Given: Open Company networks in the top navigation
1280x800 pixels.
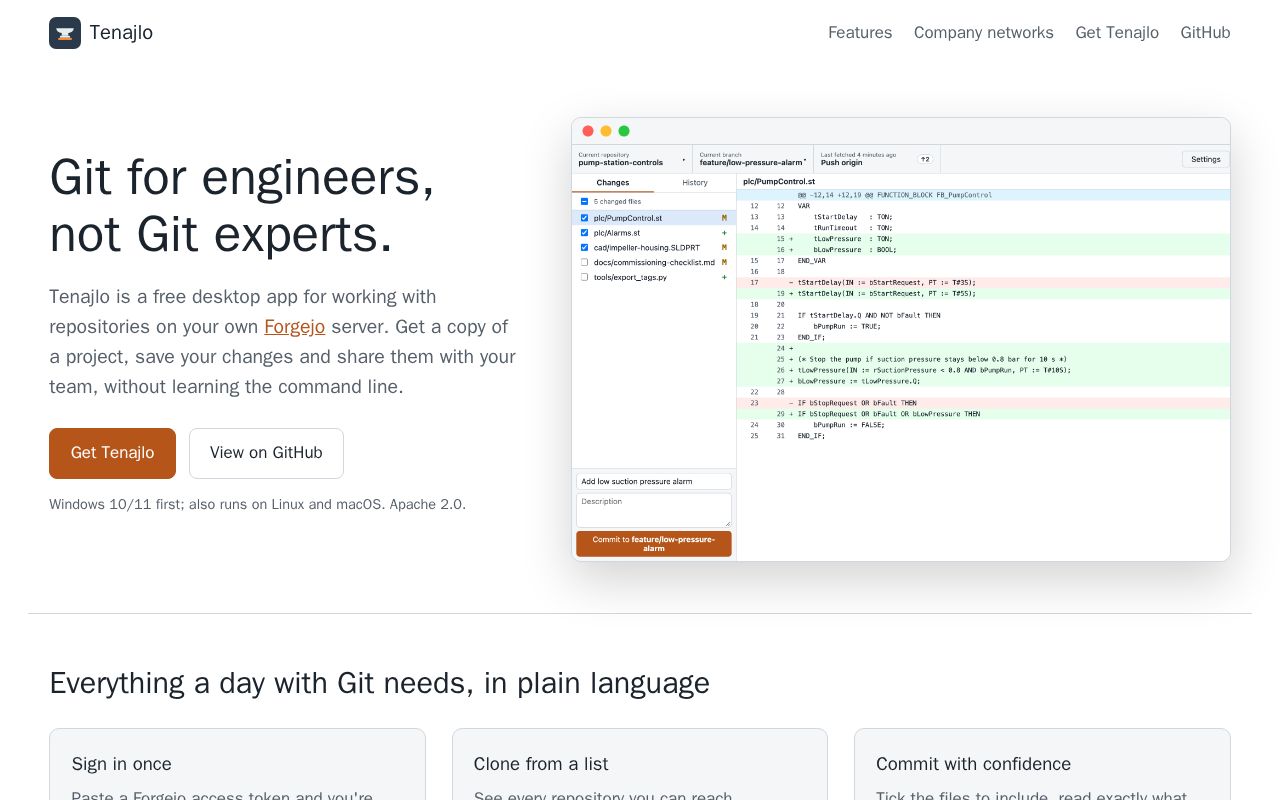Looking at the screenshot, I should click(x=984, y=33).
